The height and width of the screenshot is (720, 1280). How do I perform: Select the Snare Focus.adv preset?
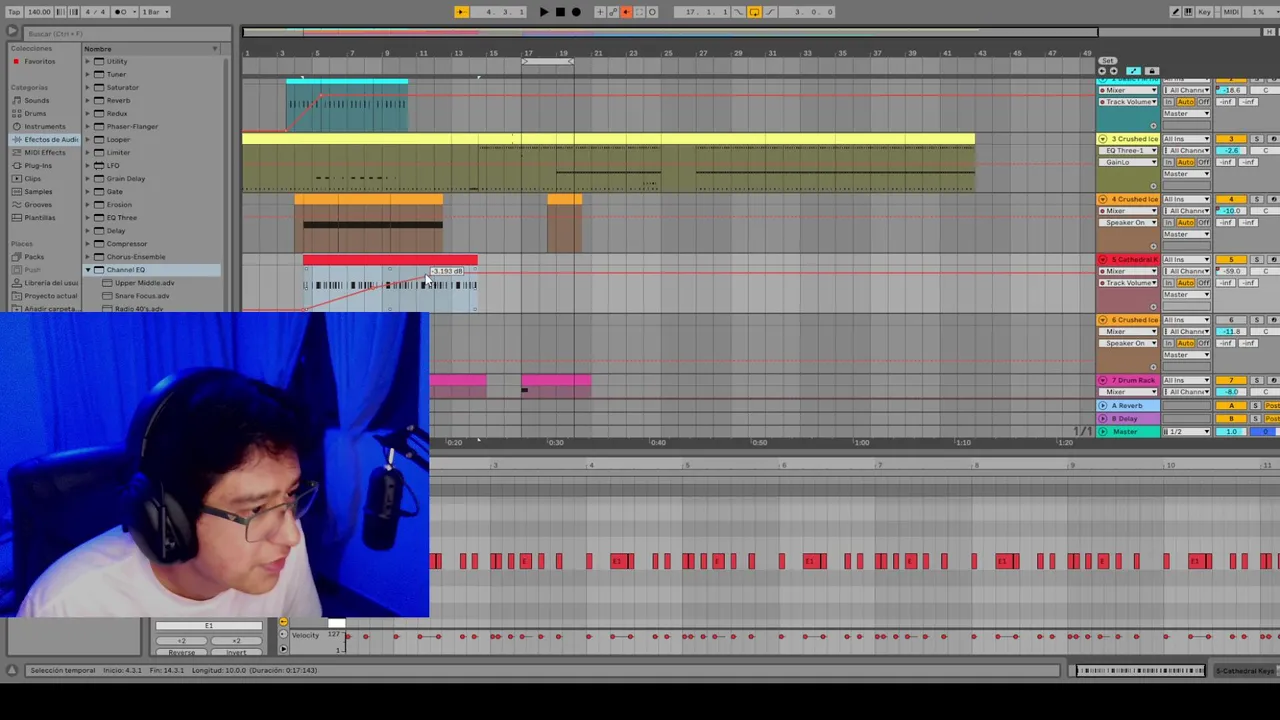[x=142, y=296]
